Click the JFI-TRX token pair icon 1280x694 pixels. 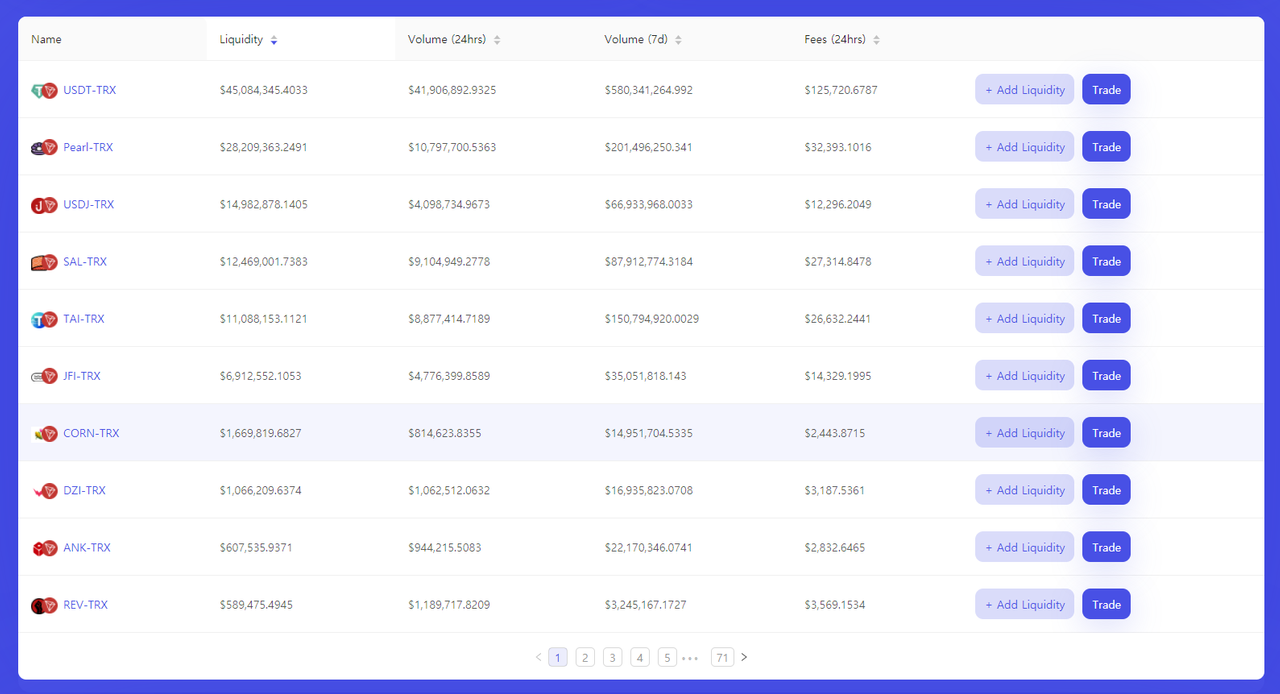(x=44, y=375)
